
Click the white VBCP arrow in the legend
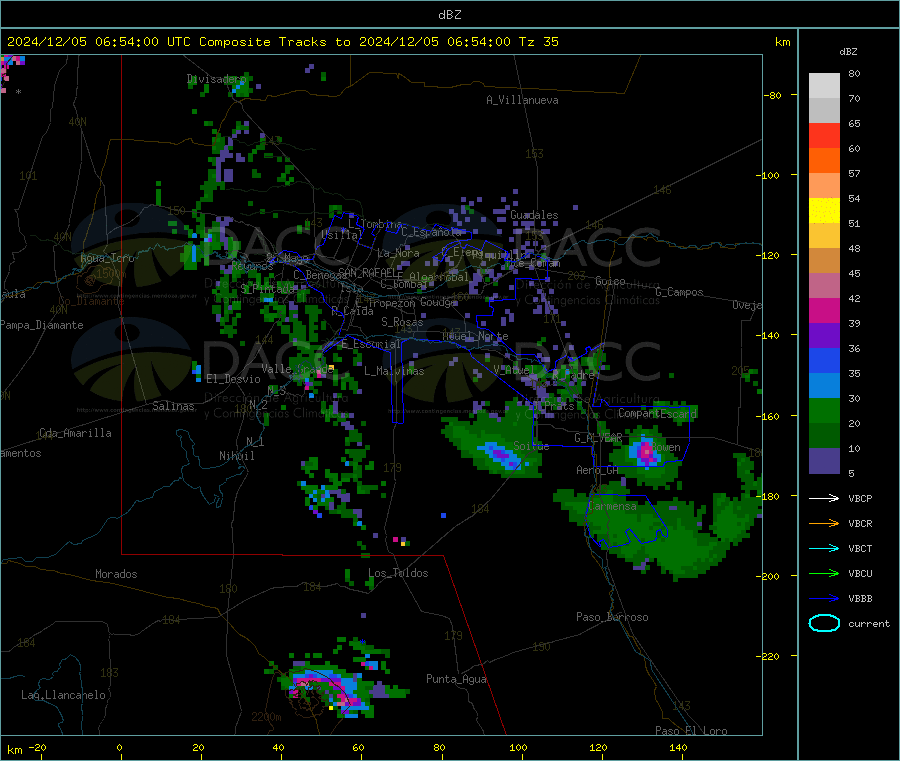coord(824,498)
